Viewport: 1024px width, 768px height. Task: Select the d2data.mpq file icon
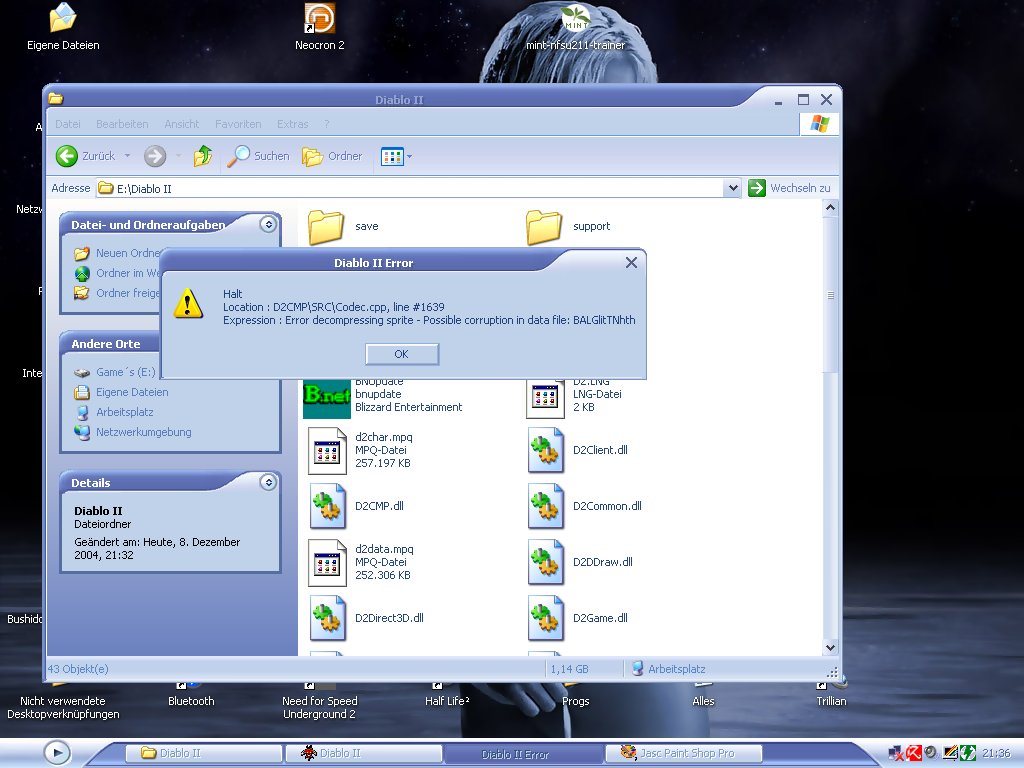click(x=327, y=562)
